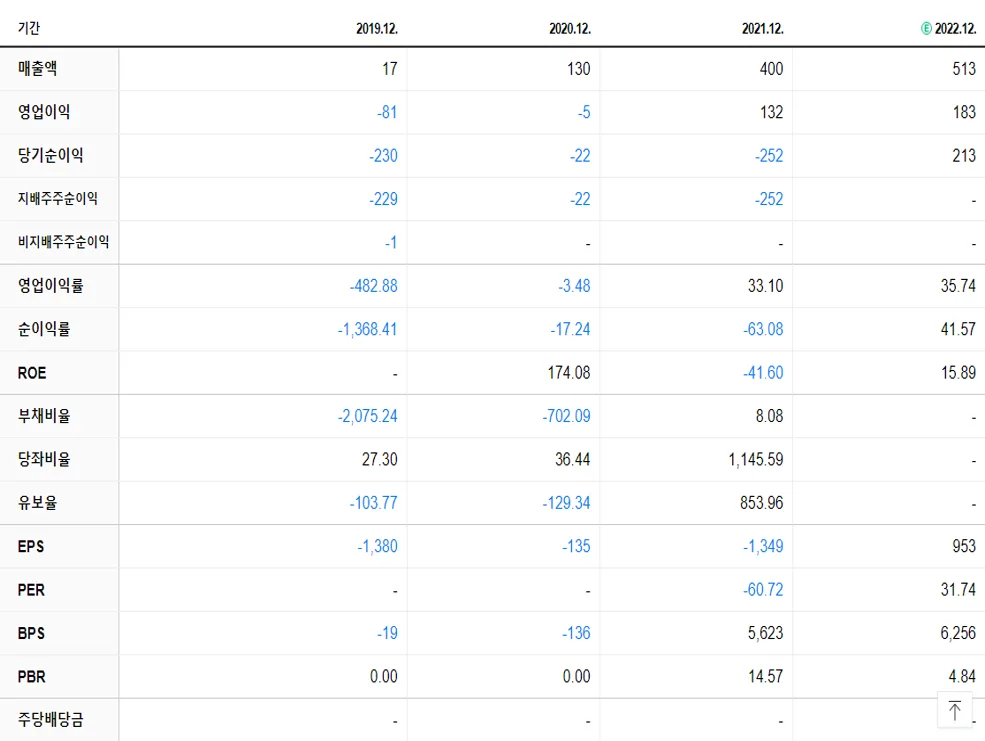
Task: Click the 매출액 value 130
Action: [x=579, y=68]
